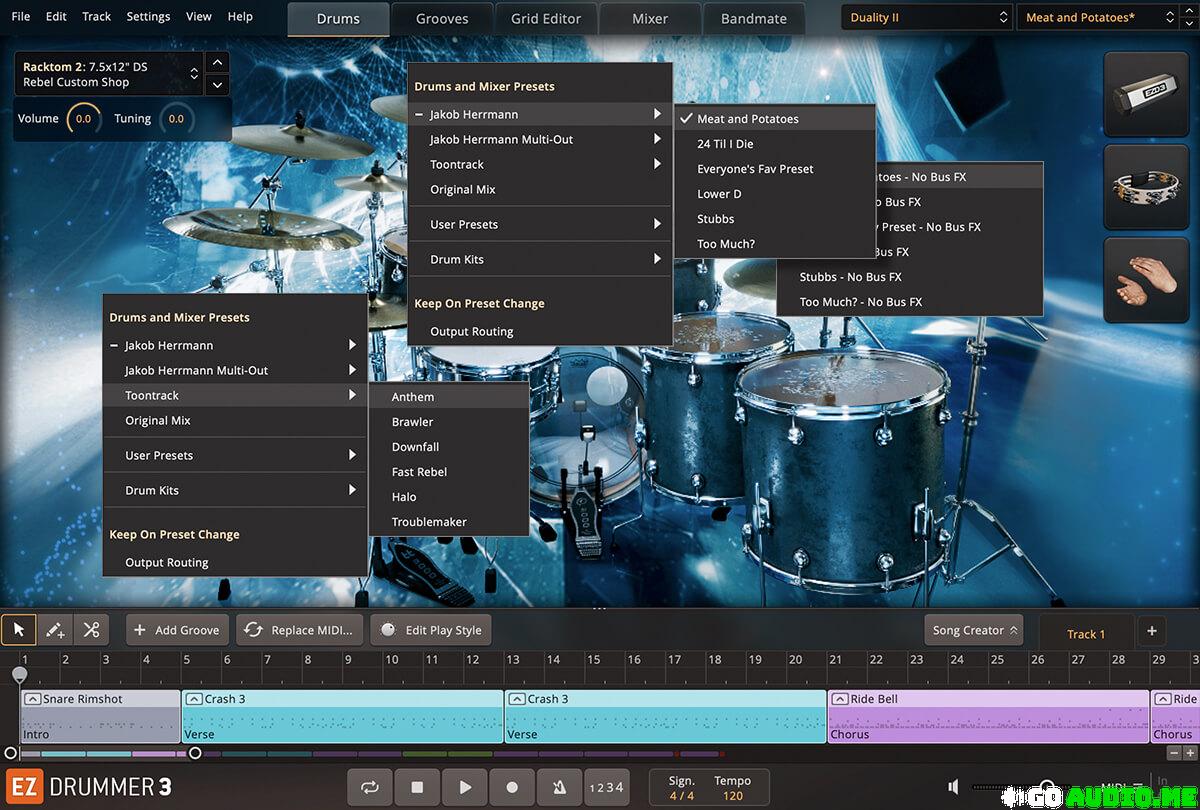Screen dimensions: 1200x810
Task: Click Replace MIDI button
Action: (x=299, y=630)
